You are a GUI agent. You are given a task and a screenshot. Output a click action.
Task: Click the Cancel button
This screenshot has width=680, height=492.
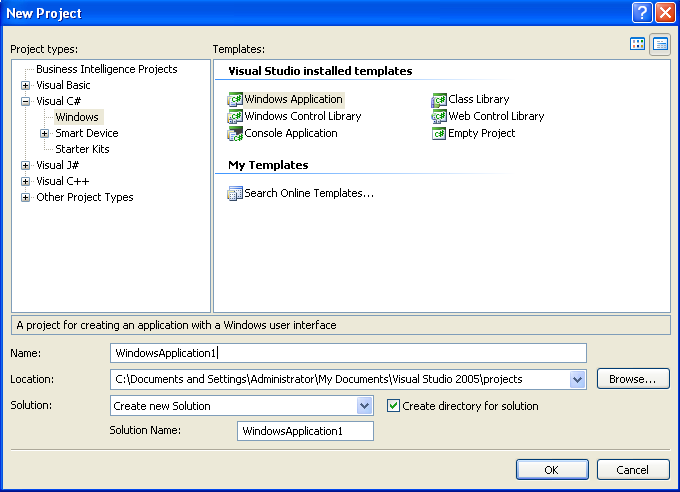pyautogui.click(x=633, y=470)
